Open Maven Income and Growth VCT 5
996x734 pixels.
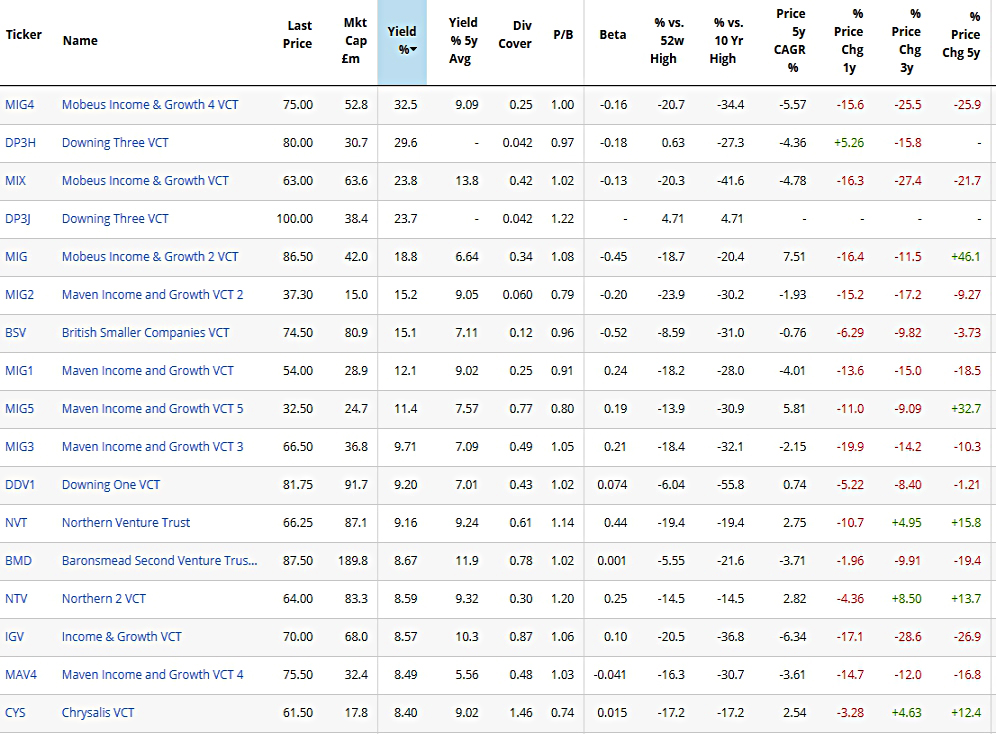click(x=152, y=409)
